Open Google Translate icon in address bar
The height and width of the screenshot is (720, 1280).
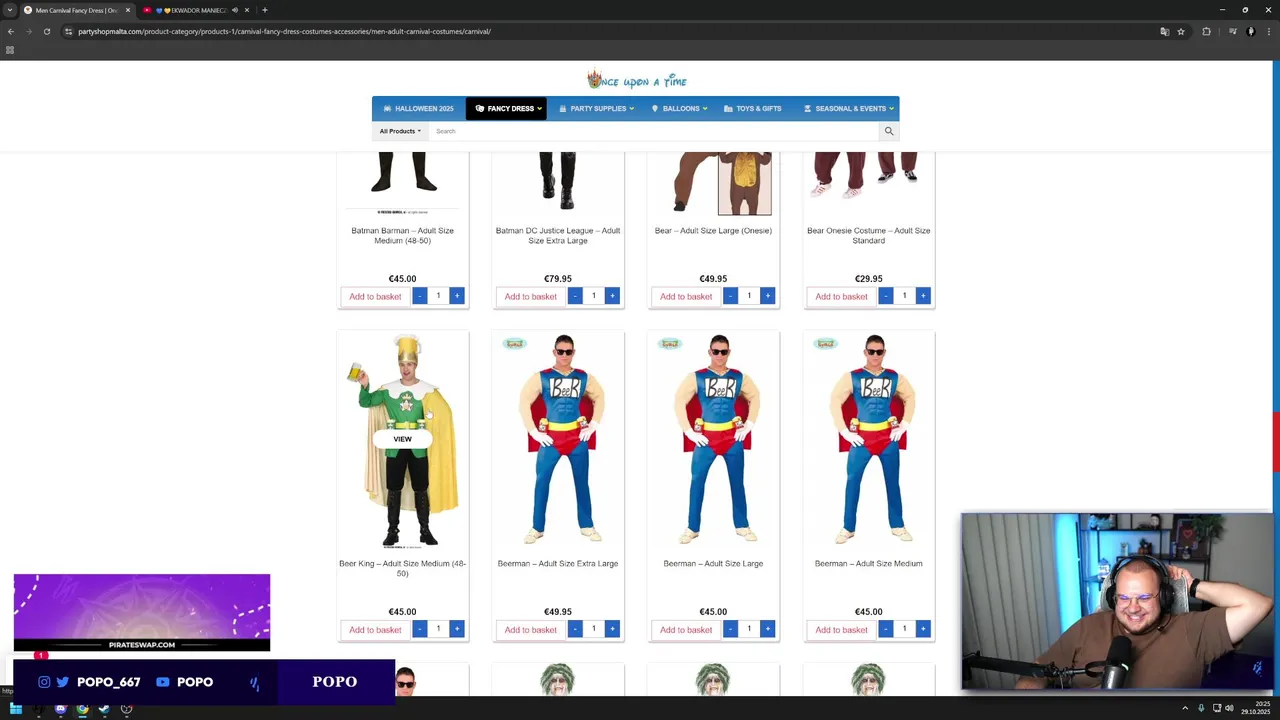point(1164,31)
